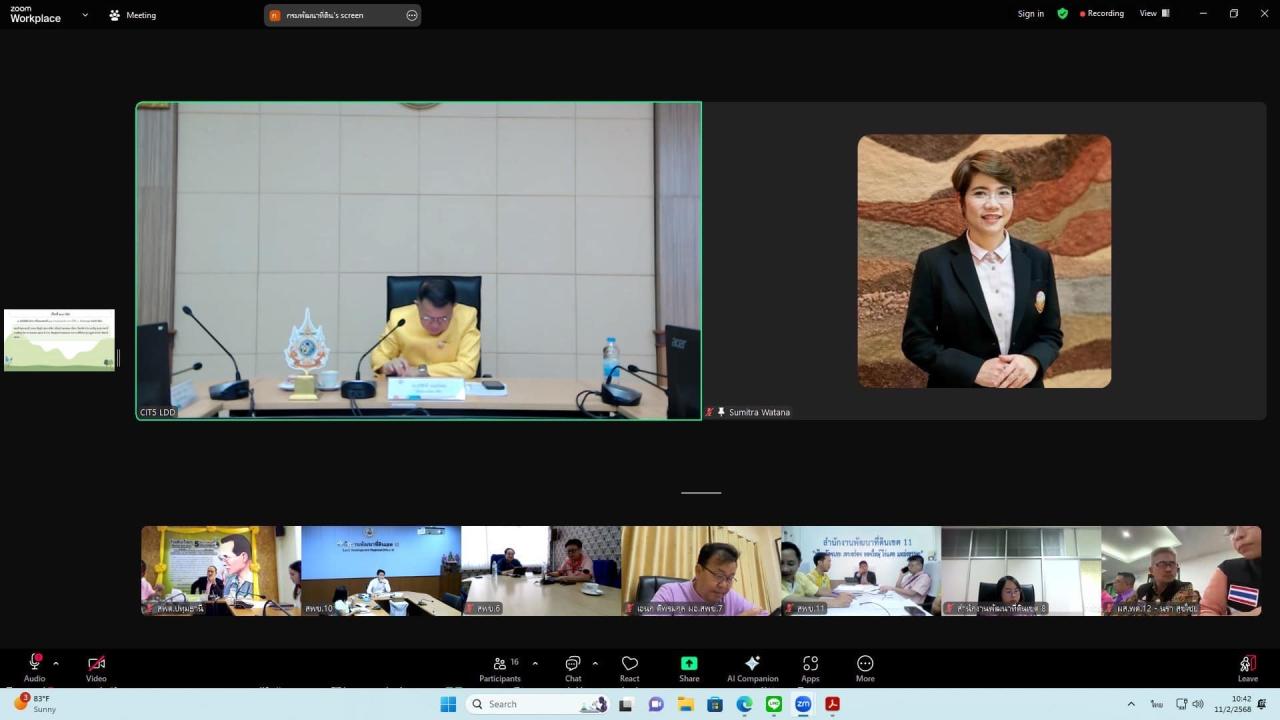This screenshot has width=1280, height=720.
Task: Open screen share options ellipsis button
Action: (x=412, y=15)
